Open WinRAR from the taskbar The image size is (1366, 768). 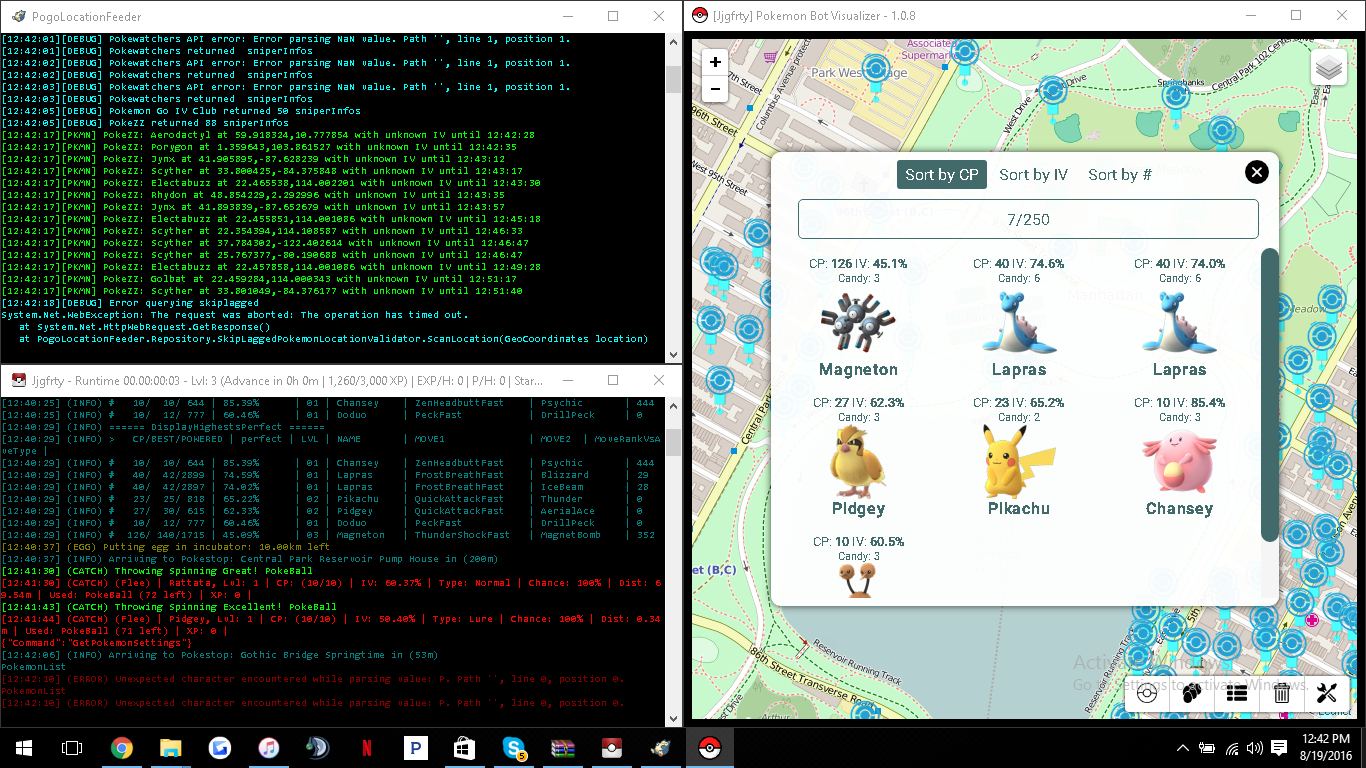click(x=563, y=747)
